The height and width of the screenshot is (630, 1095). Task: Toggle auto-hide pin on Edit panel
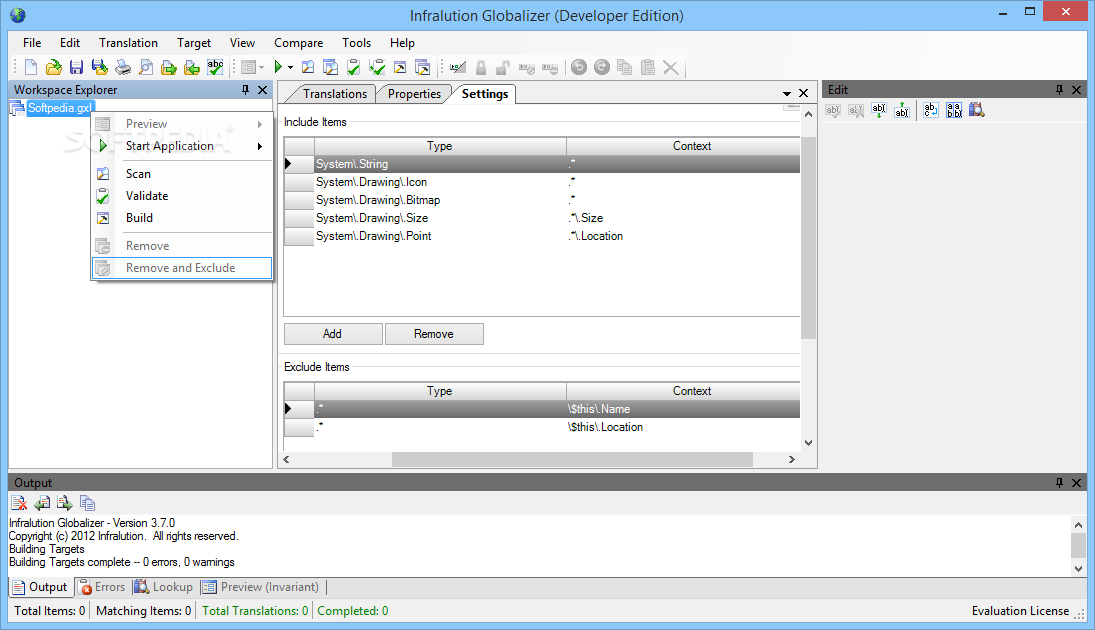1059,89
